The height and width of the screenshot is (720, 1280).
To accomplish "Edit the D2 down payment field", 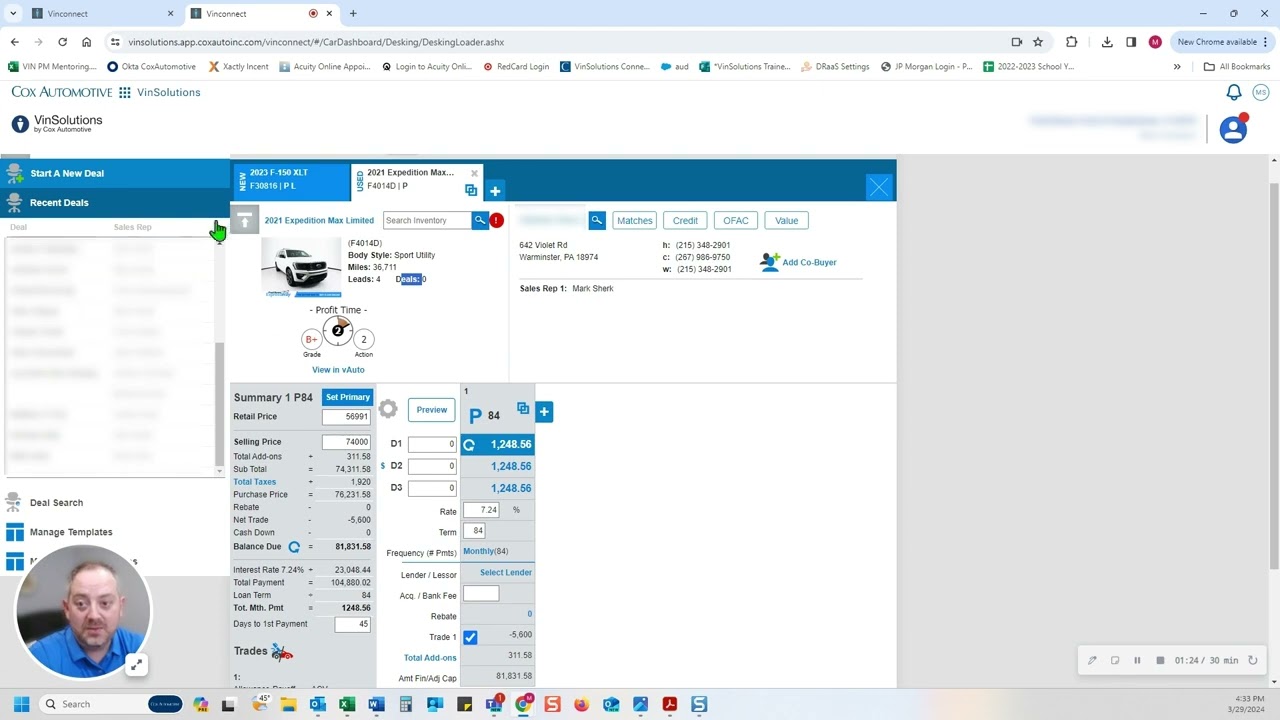I will pos(432,466).
